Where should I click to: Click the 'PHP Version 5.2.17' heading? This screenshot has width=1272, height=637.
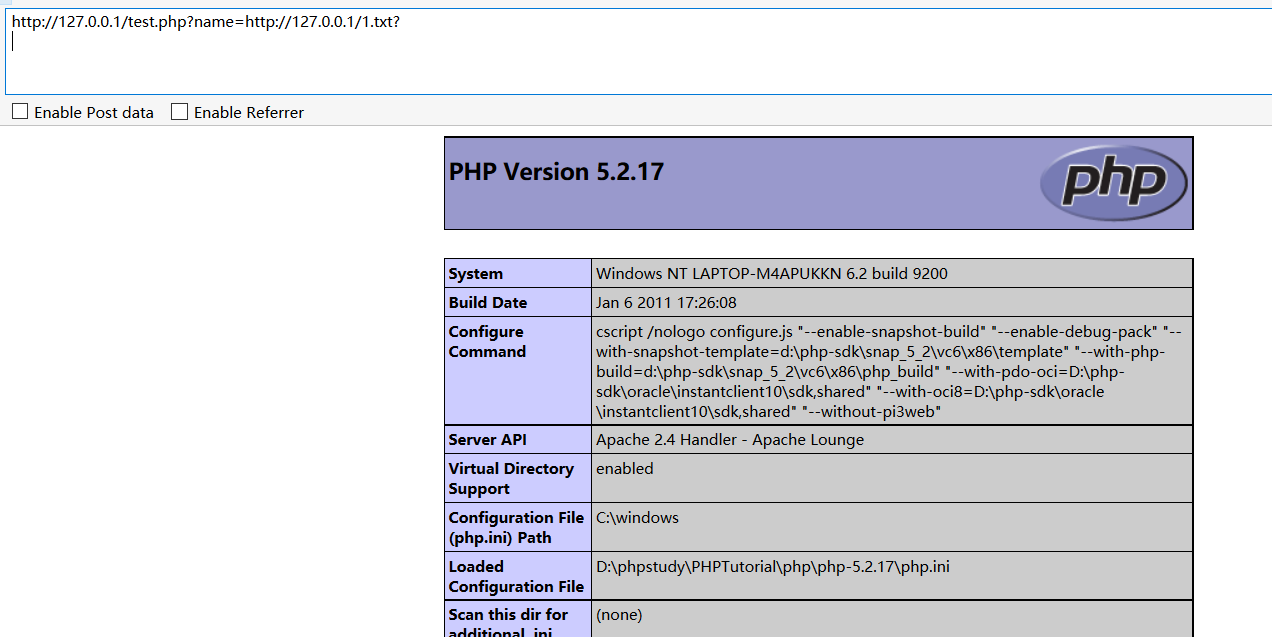click(x=556, y=172)
